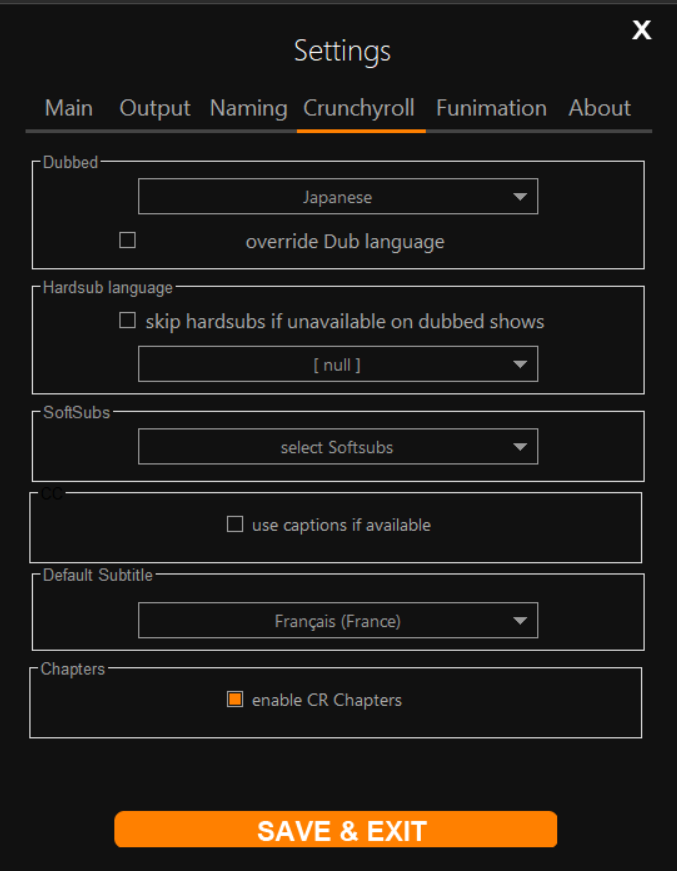
Task: Switch to the Main tab
Action: pos(68,108)
